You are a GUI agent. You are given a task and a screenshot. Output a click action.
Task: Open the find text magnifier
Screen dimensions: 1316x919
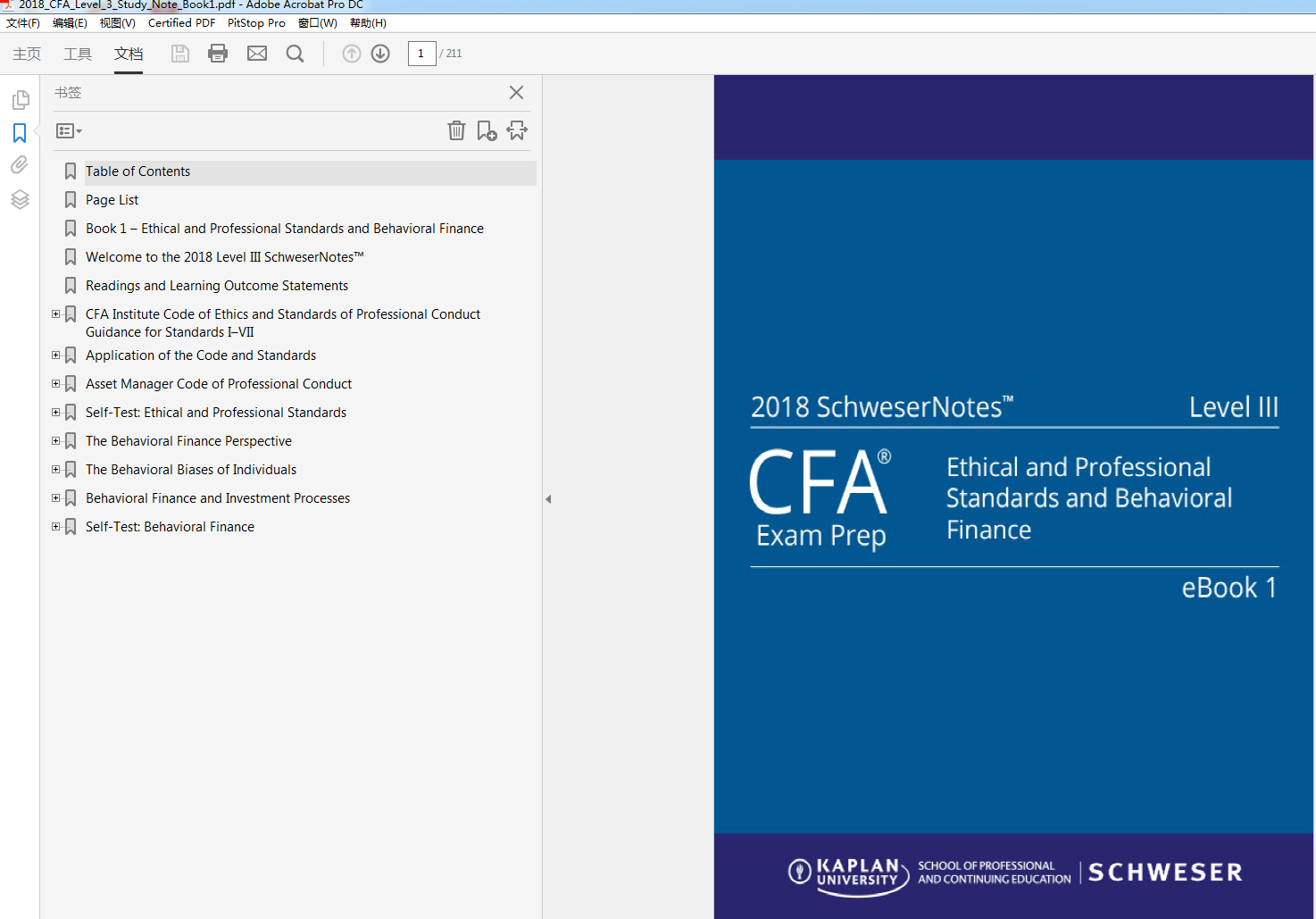296,54
